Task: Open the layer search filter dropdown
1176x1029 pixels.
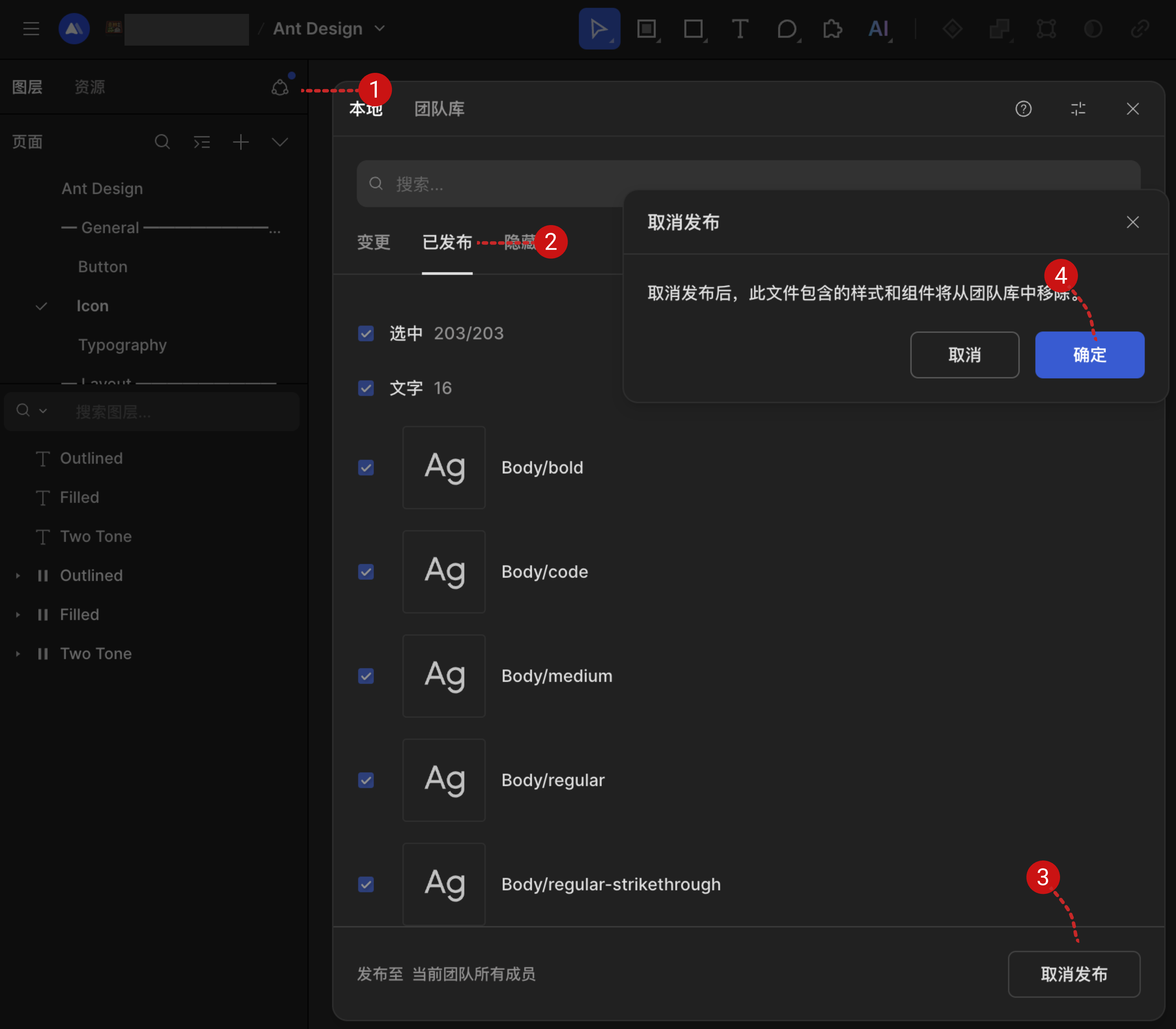Action: (x=43, y=411)
